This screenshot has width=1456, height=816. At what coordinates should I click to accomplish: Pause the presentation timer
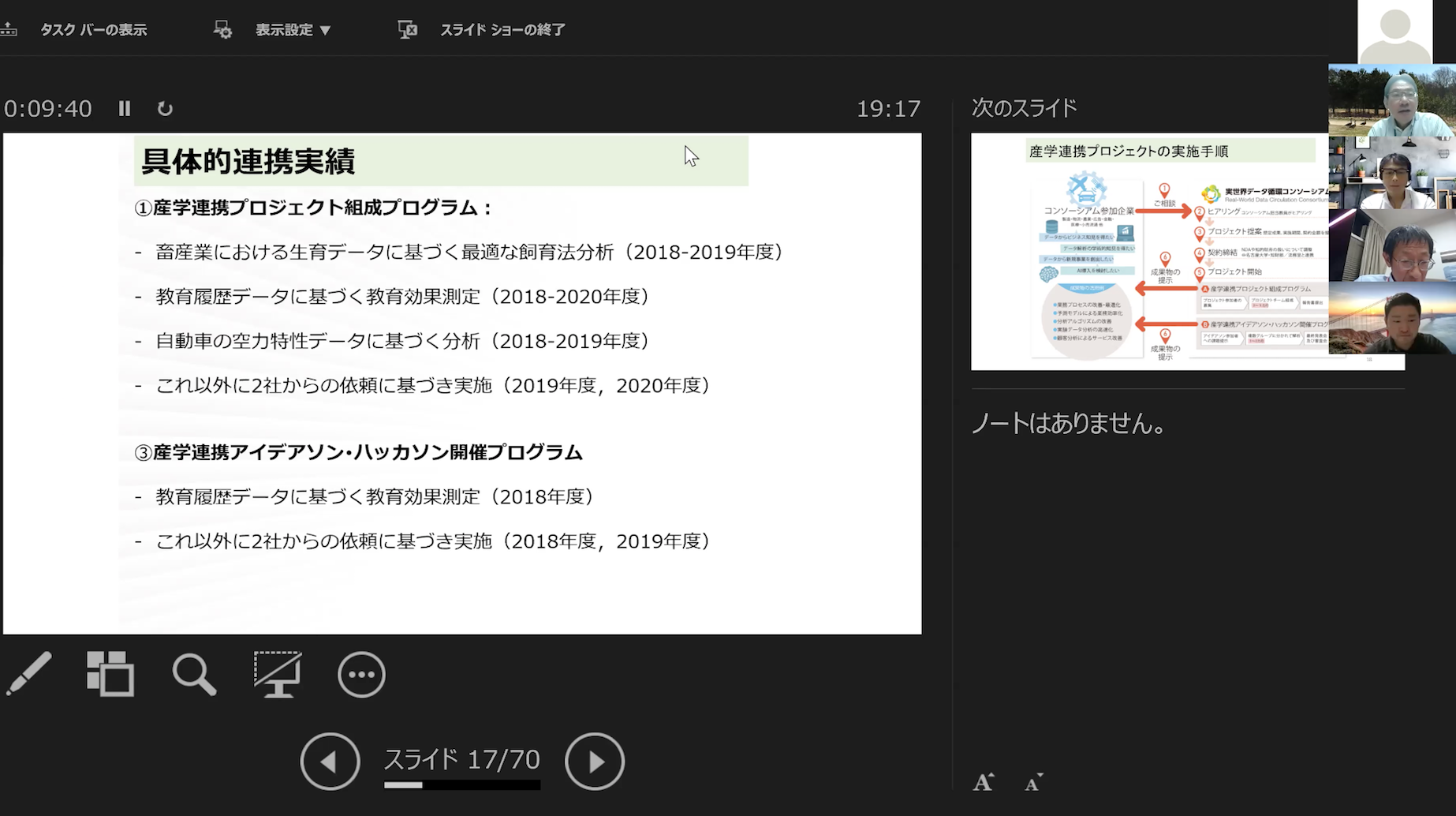125,109
